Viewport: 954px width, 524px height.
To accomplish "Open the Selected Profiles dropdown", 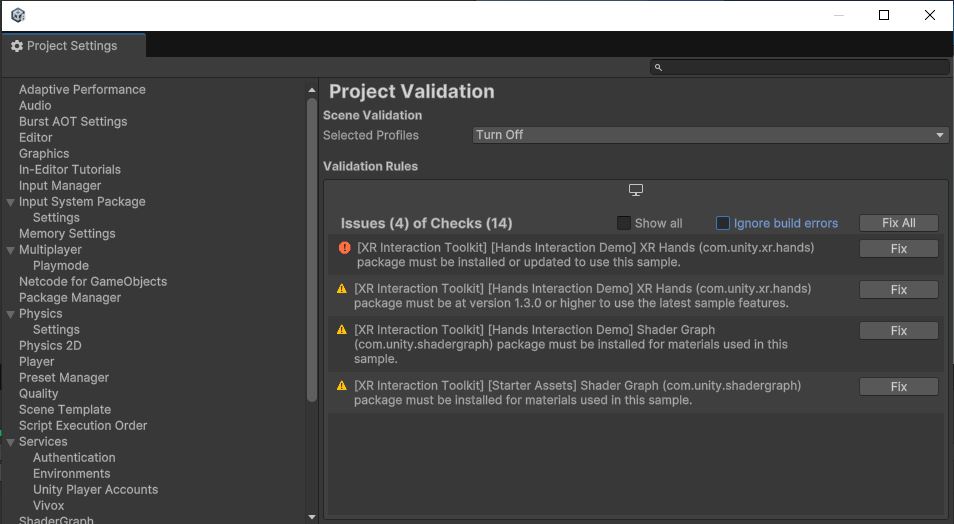I will click(x=710, y=135).
